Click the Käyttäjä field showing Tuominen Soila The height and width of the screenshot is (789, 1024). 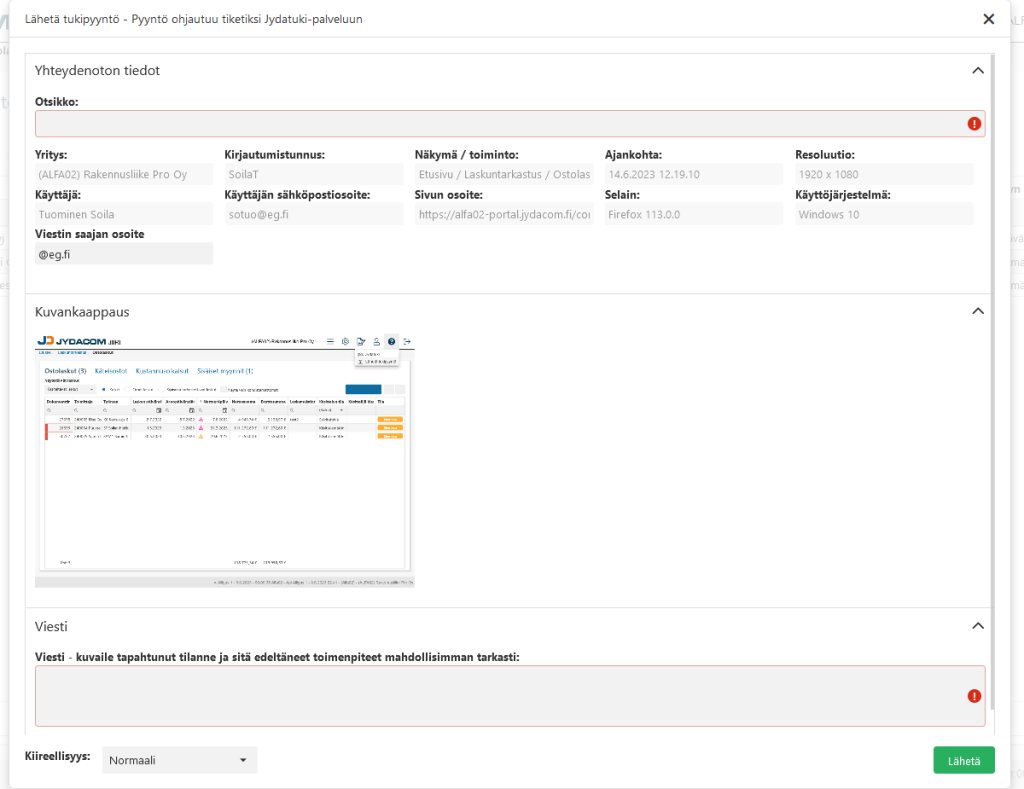pos(124,214)
